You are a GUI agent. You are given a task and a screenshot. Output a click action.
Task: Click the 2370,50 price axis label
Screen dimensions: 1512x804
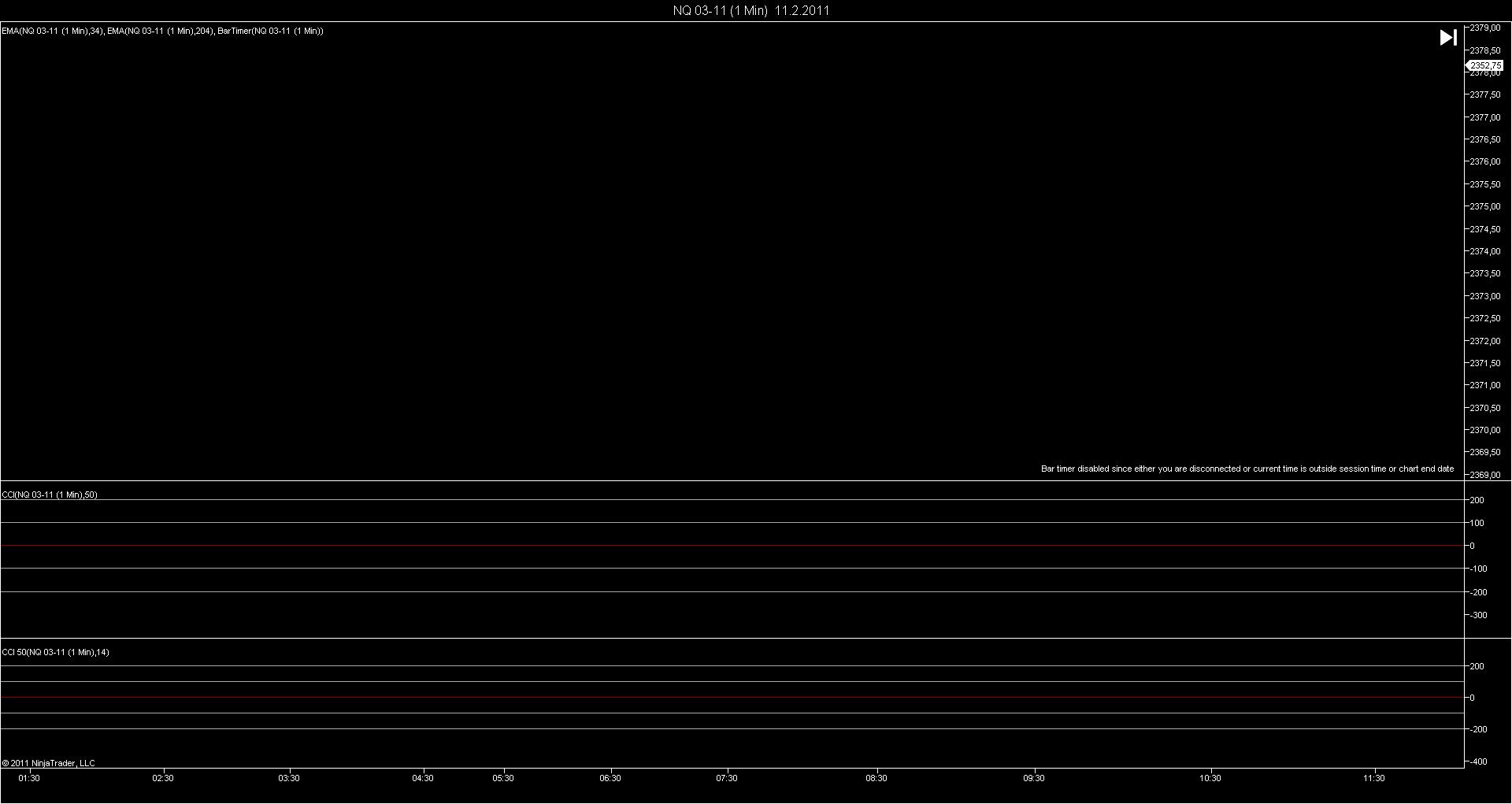click(1485, 408)
